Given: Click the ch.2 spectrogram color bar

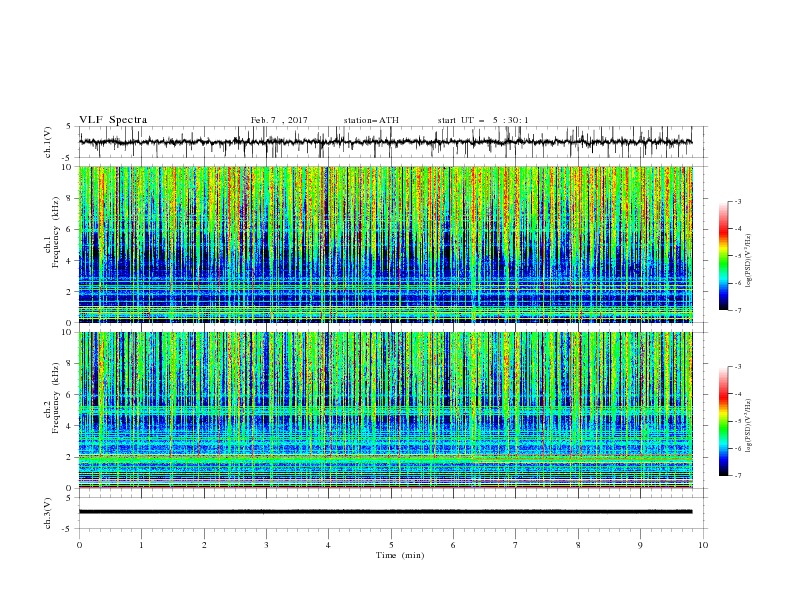Looking at the screenshot, I should [x=724, y=421].
